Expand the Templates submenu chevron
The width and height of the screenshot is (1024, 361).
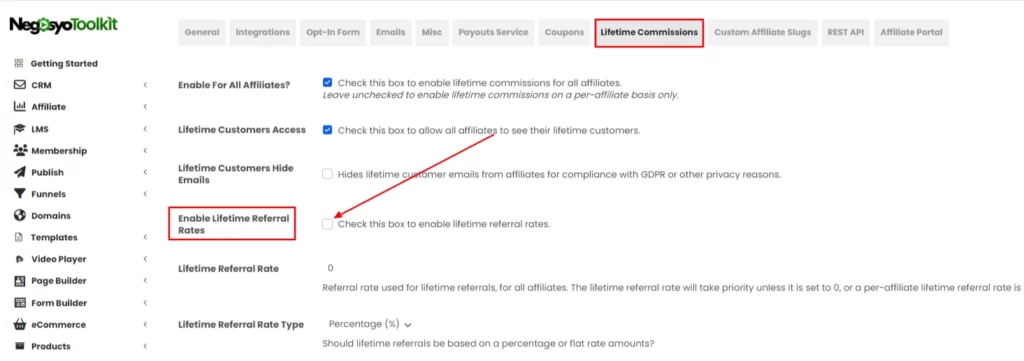click(x=145, y=238)
